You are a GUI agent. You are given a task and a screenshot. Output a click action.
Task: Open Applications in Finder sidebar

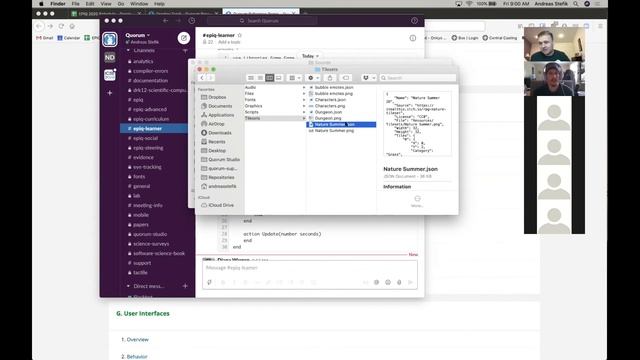pyautogui.click(x=220, y=115)
